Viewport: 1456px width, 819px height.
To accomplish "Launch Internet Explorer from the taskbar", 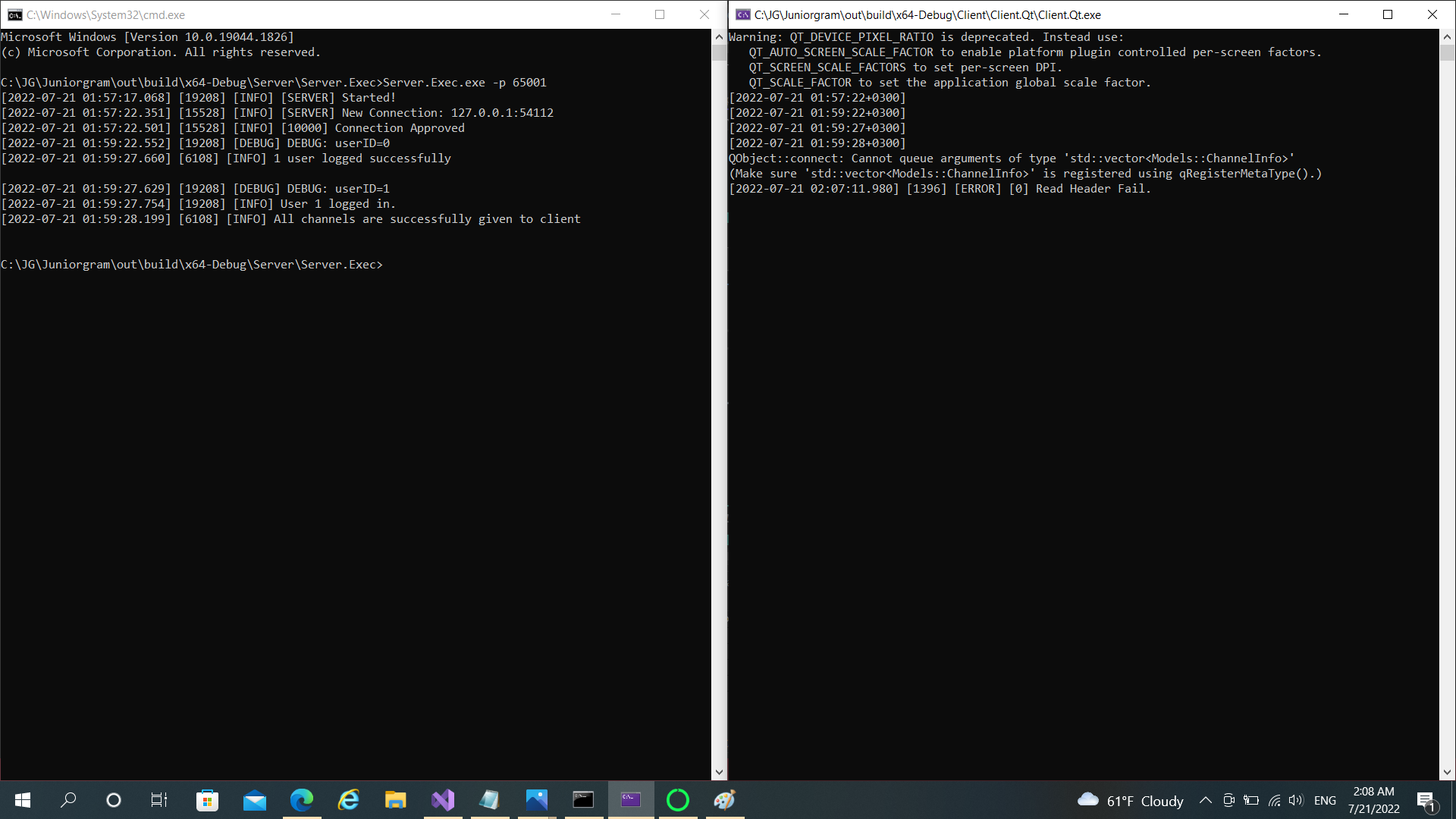I will pos(349,800).
